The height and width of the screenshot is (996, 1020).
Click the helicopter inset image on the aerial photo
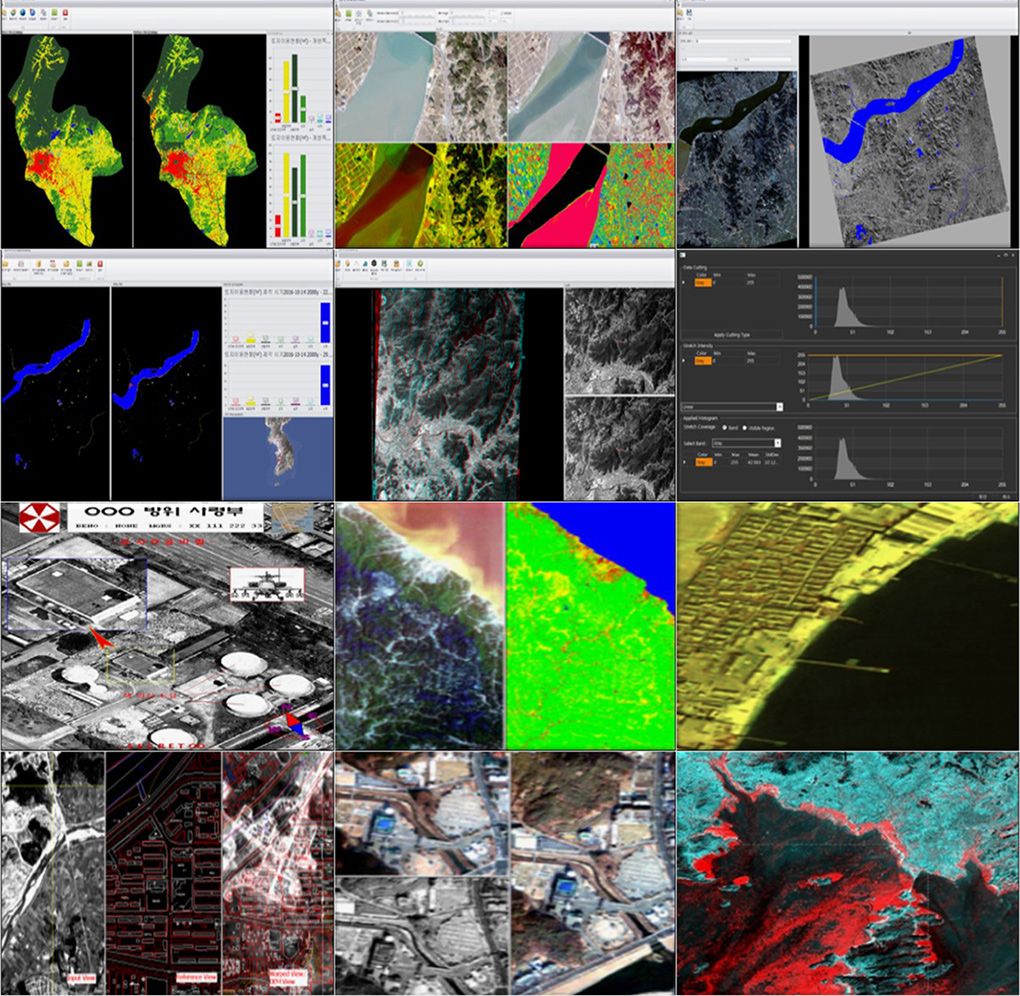point(265,585)
